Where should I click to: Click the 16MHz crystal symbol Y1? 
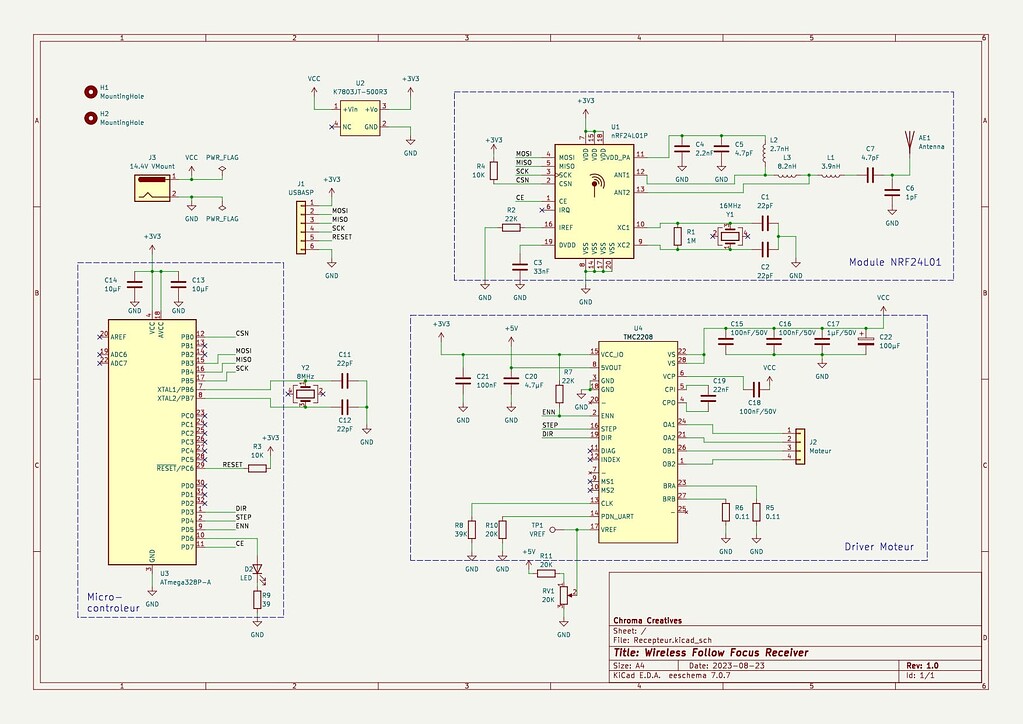pyautogui.click(x=729, y=235)
